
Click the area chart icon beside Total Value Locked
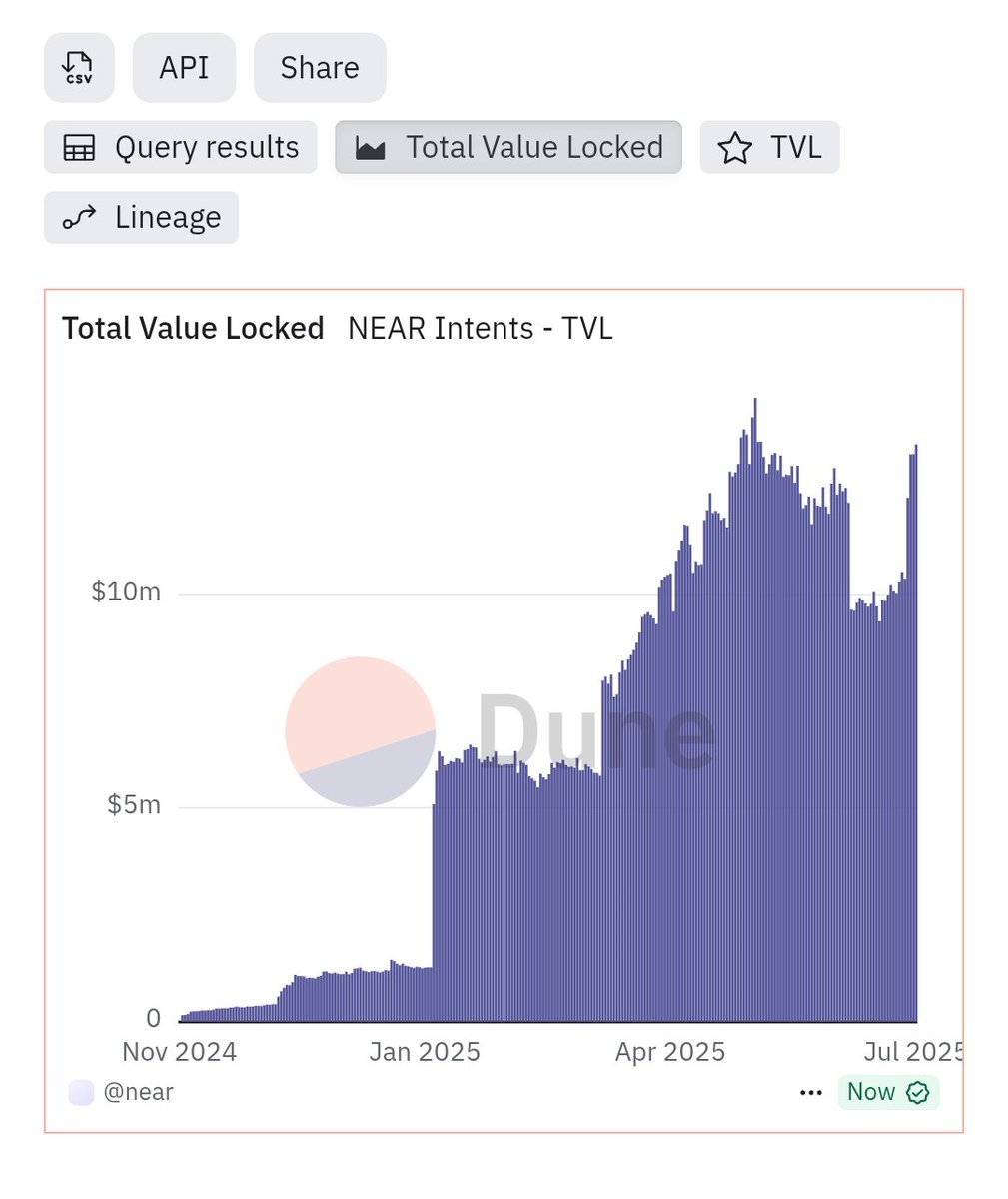coord(371,149)
